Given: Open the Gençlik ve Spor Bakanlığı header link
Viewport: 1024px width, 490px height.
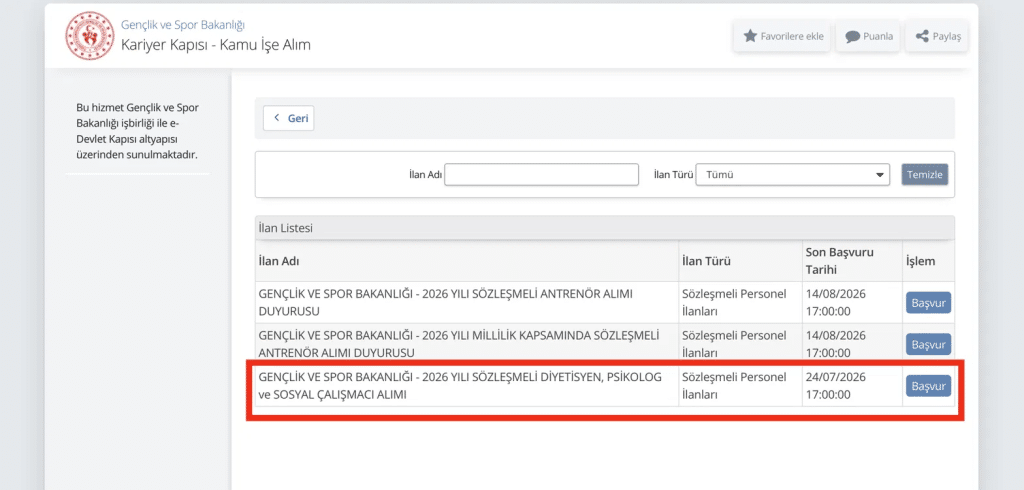Looking at the screenshot, I should pyautogui.click(x=183, y=25).
